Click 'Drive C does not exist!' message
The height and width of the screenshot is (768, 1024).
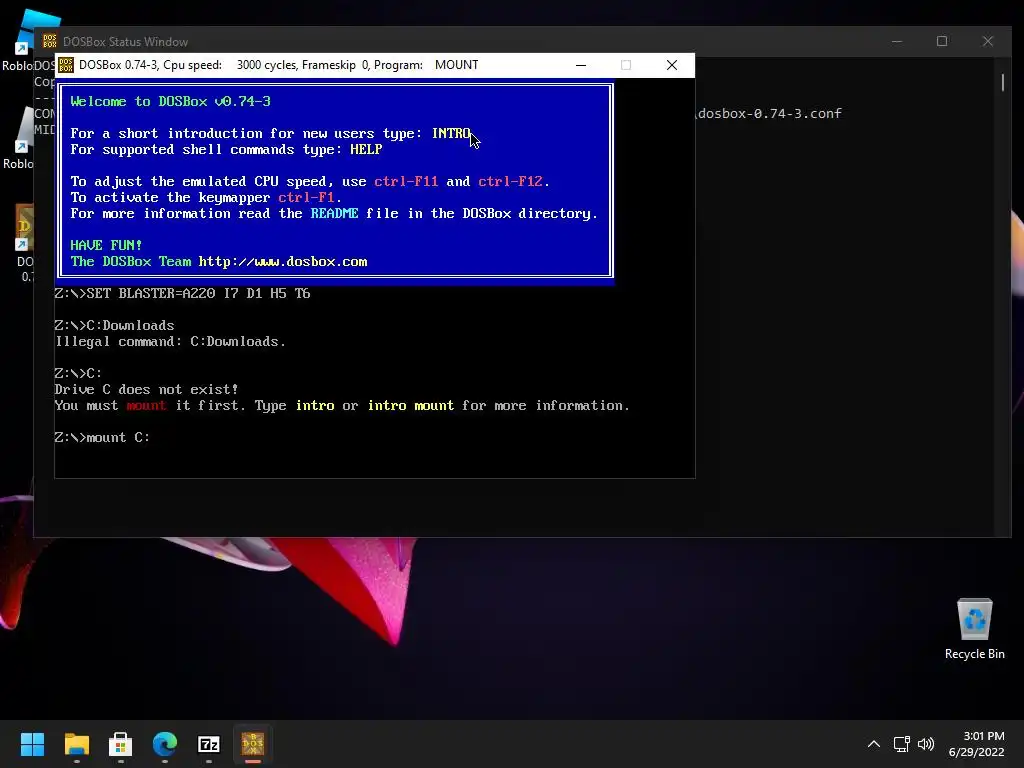click(x=146, y=389)
